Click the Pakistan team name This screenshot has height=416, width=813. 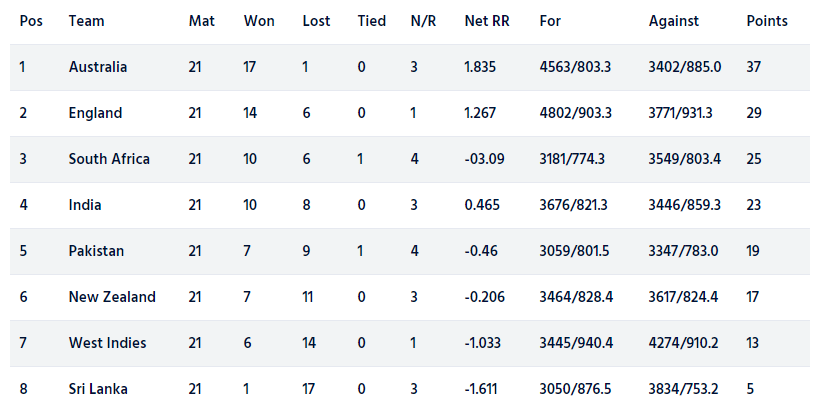click(x=96, y=251)
